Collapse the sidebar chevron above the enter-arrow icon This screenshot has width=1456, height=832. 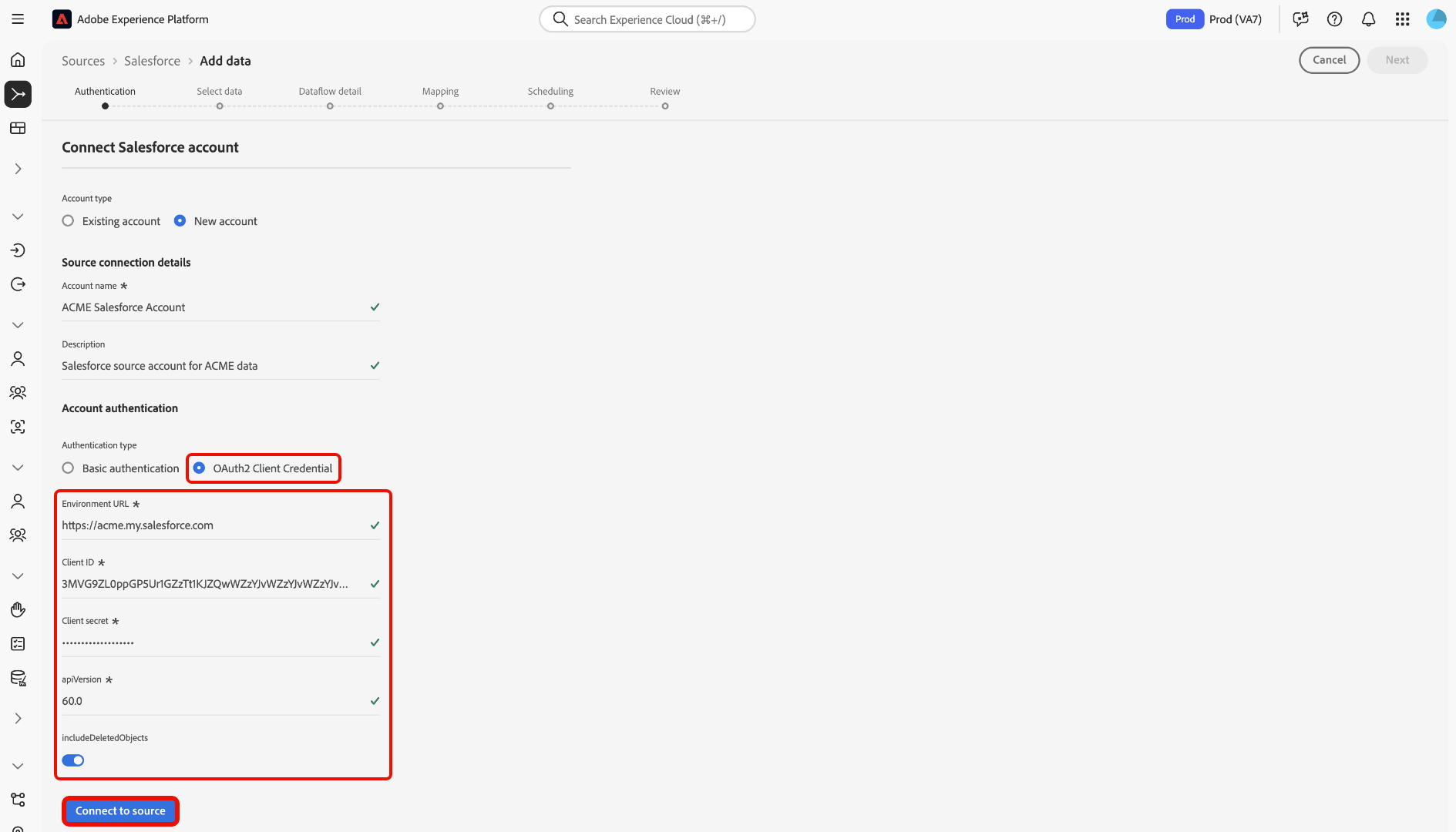18,216
